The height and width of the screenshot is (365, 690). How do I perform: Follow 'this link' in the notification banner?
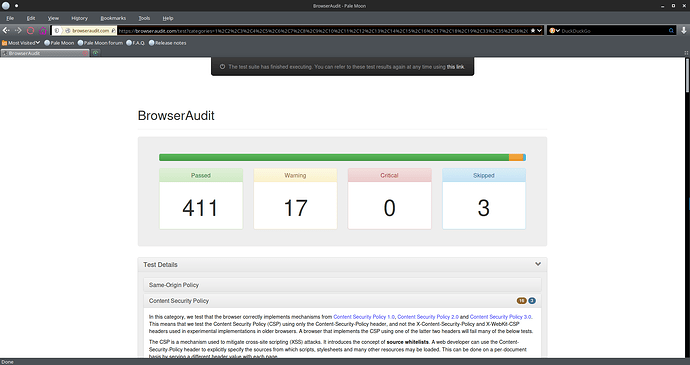[455, 67]
